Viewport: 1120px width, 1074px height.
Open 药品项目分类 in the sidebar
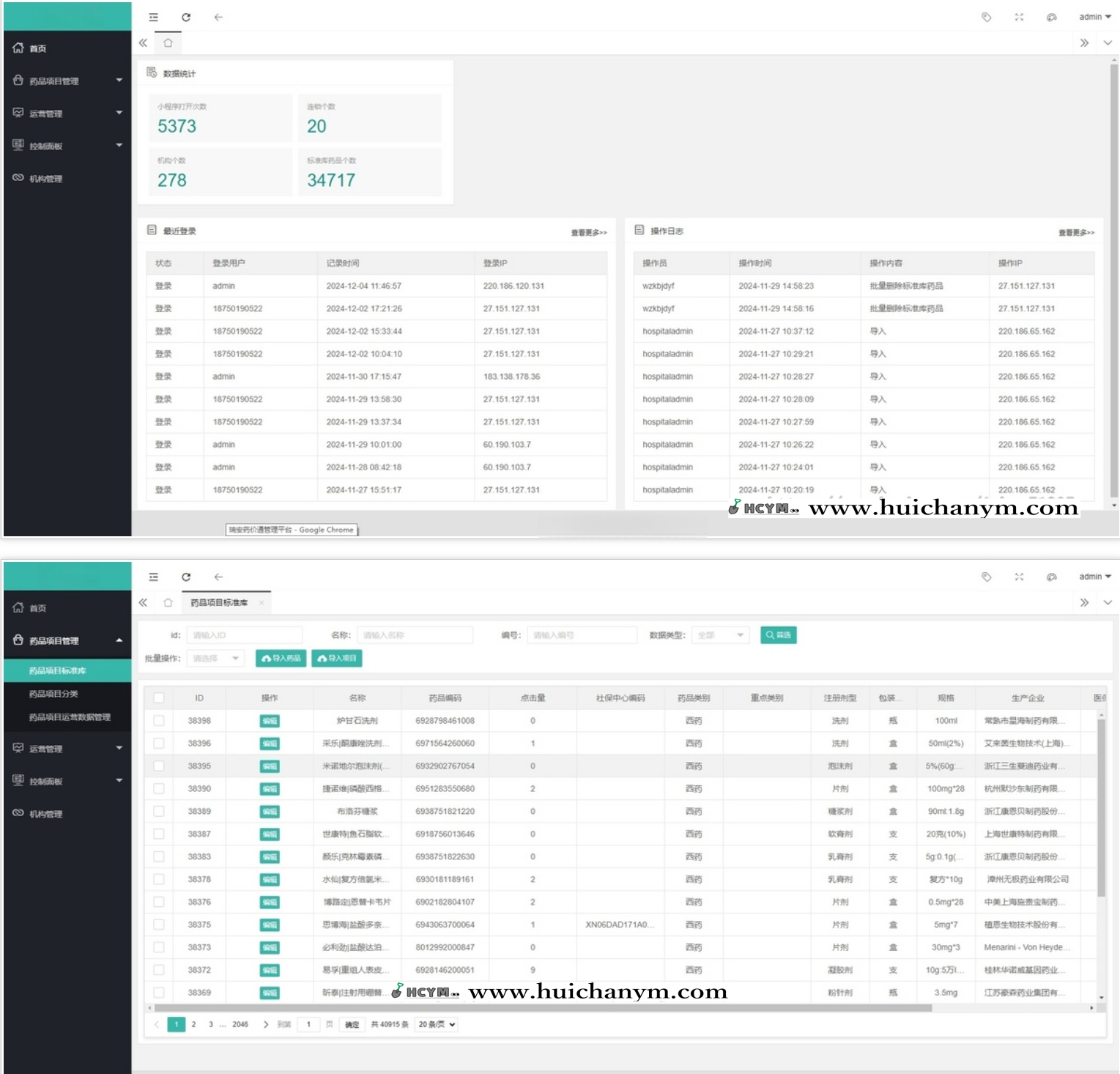point(53,694)
